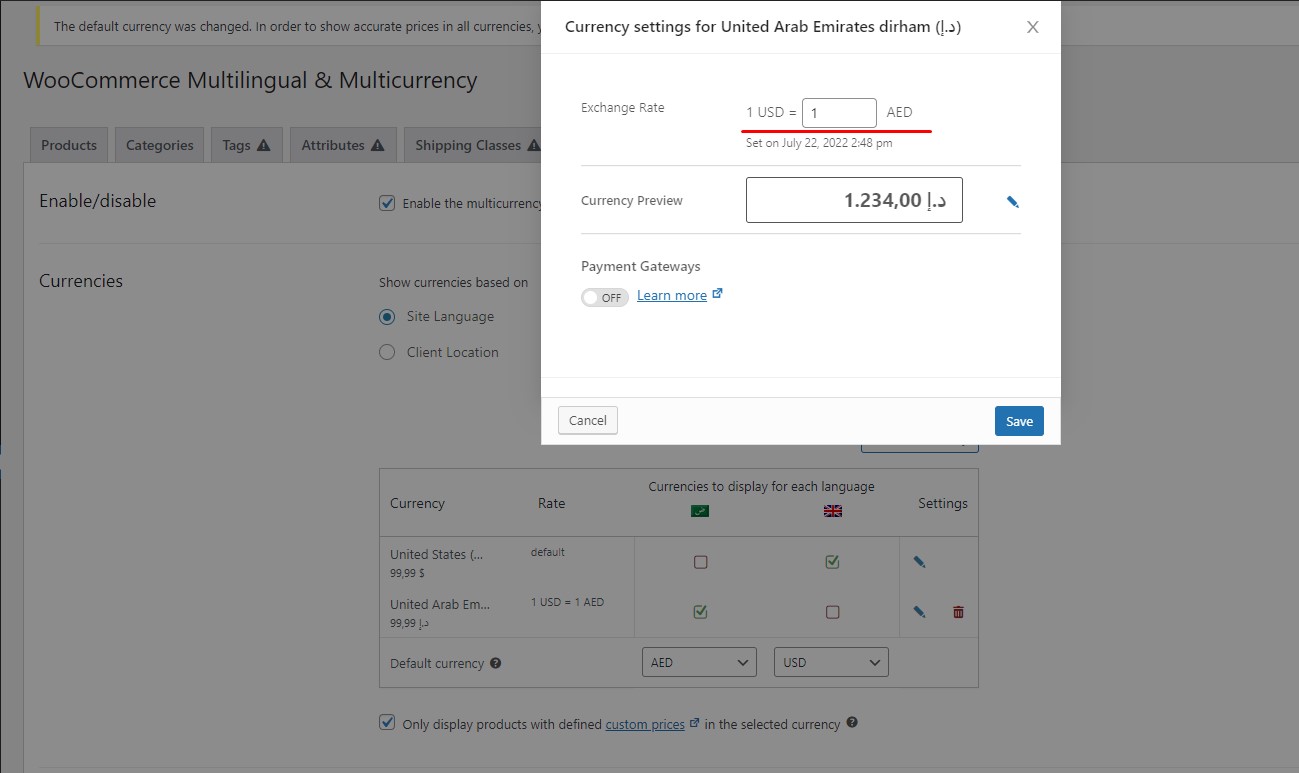This screenshot has height=773, width=1299.
Task: Edit United Arab Emirates dirham settings pencil
Action: click(919, 612)
